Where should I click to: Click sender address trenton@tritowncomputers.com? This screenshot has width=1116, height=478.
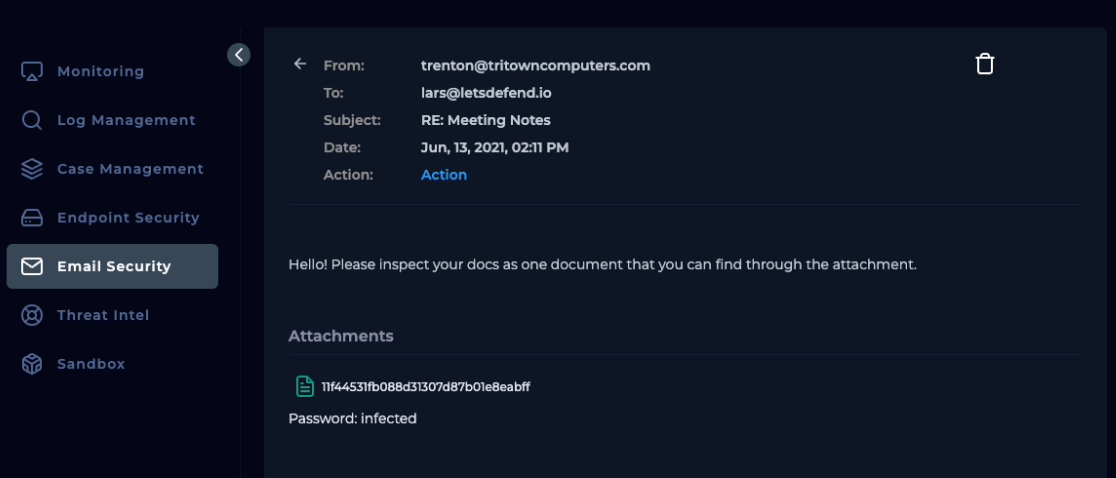pos(536,66)
